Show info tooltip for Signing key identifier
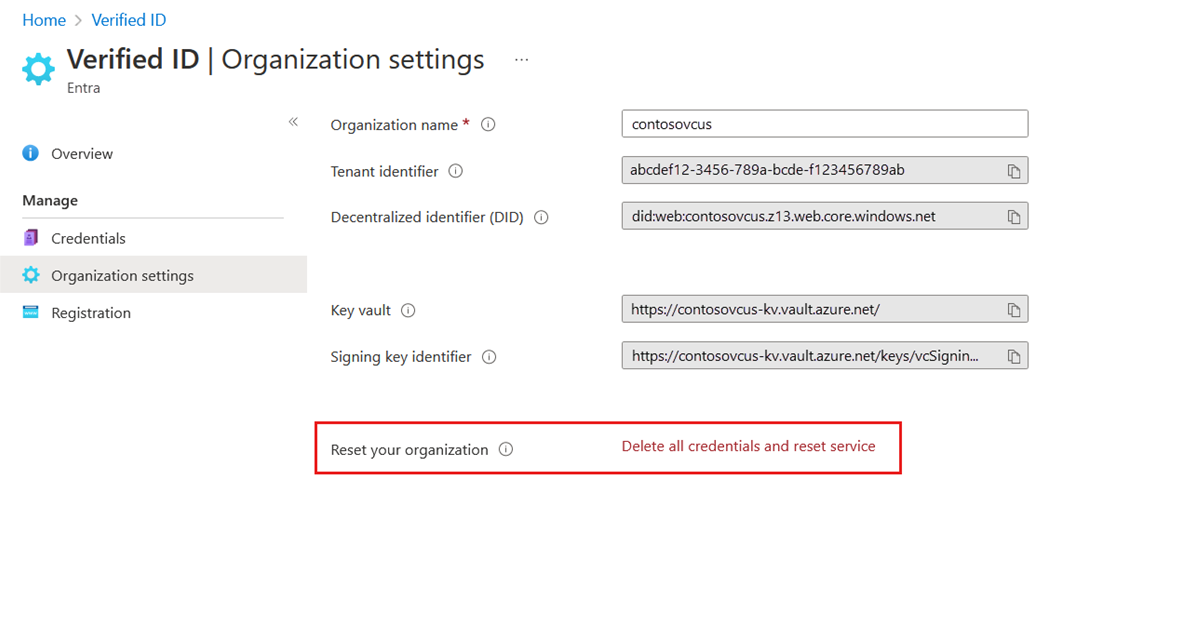The height and width of the screenshot is (641, 1198). [x=489, y=357]
